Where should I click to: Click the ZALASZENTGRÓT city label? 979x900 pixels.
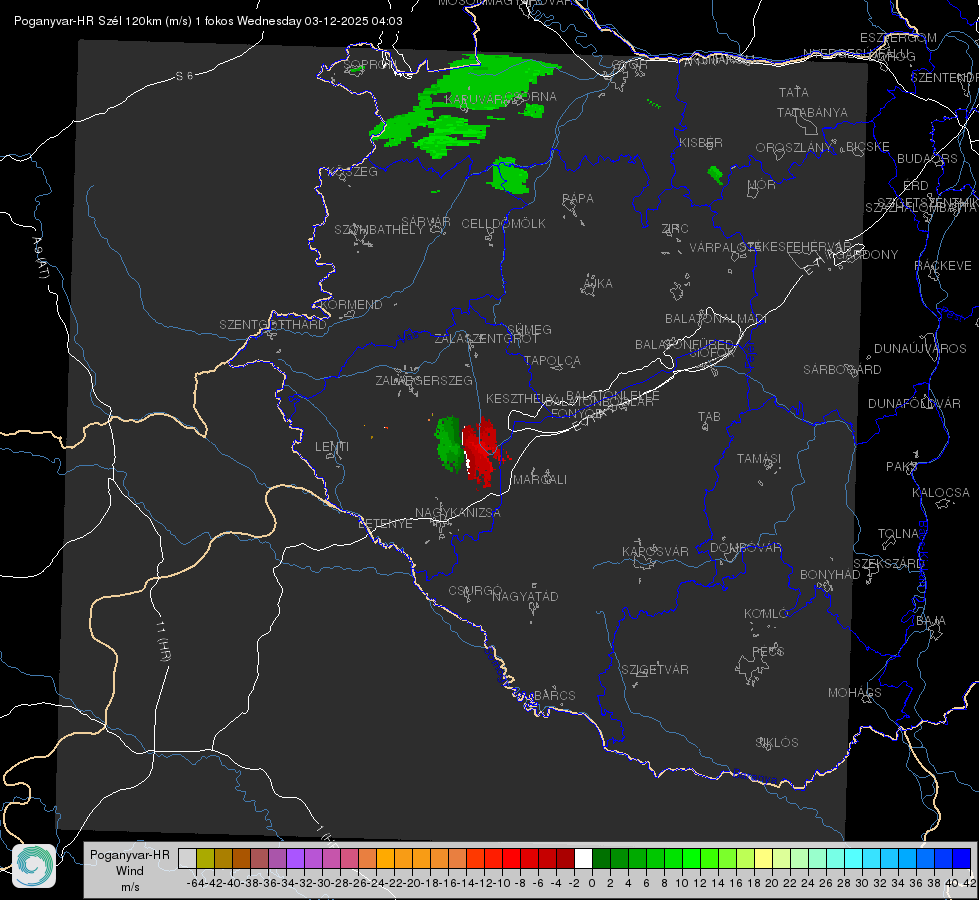(x=486, y=339)
